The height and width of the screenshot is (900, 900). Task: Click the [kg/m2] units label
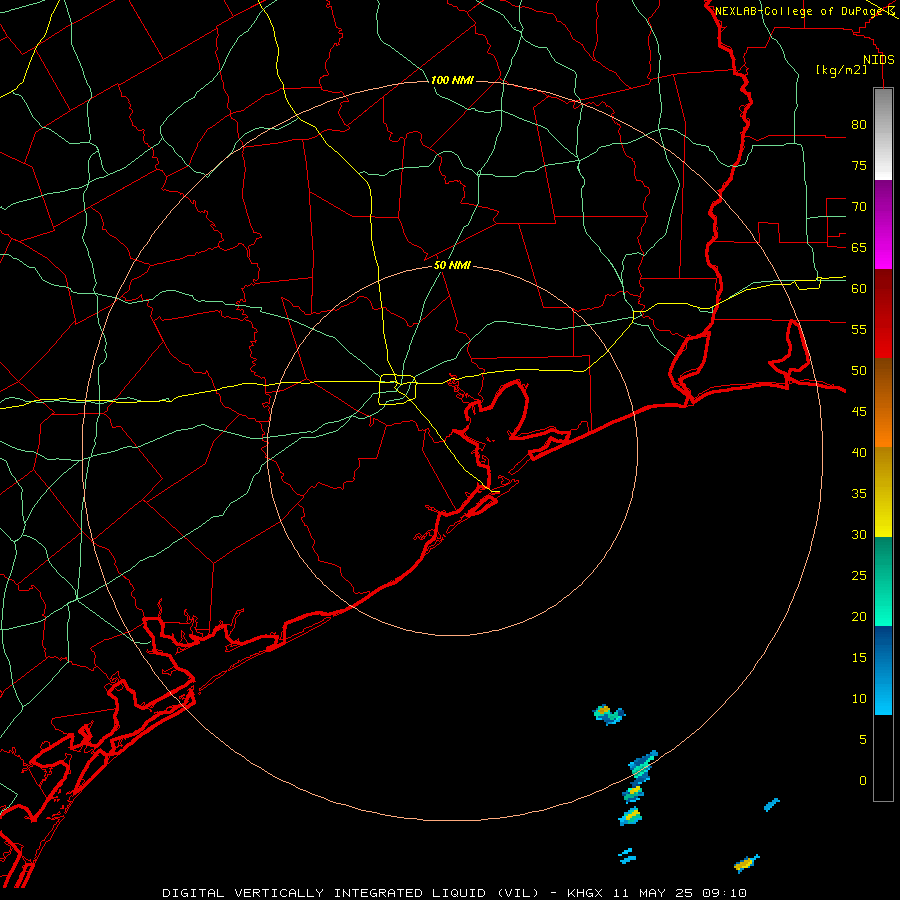click(841, 70)
